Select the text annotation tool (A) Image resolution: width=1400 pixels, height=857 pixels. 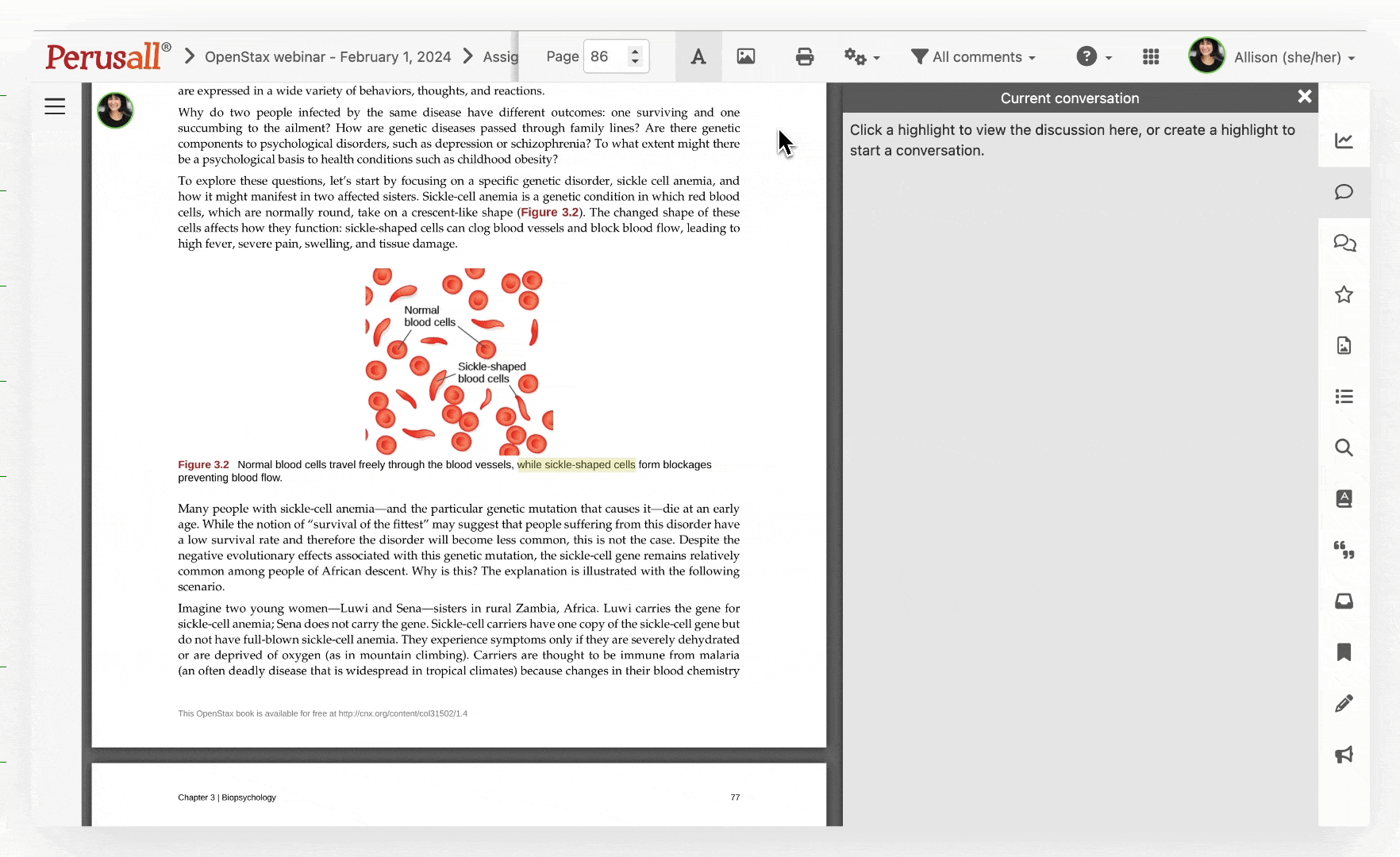(698, 56)
